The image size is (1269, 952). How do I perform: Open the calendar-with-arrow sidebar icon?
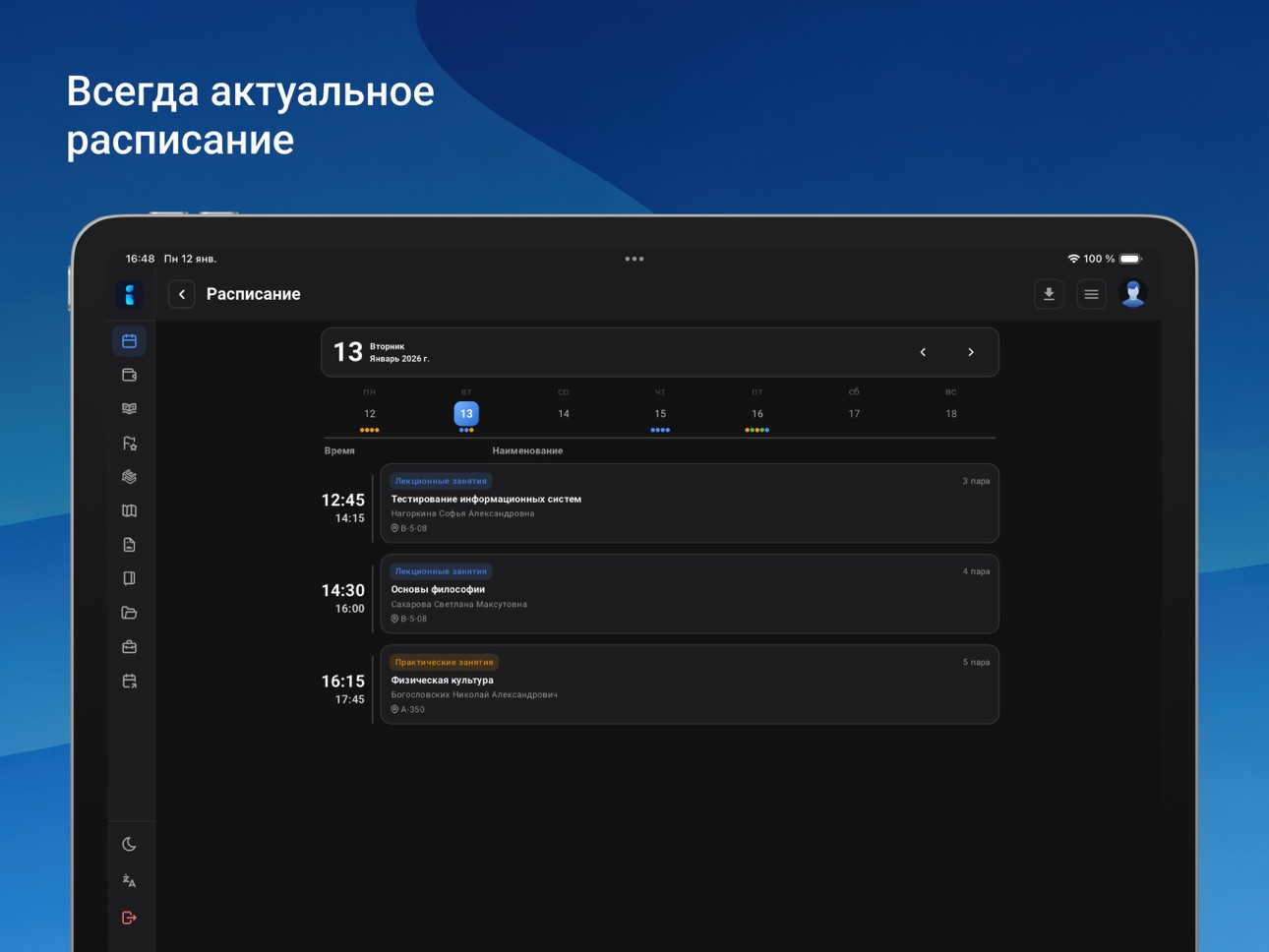click(129, 681)
